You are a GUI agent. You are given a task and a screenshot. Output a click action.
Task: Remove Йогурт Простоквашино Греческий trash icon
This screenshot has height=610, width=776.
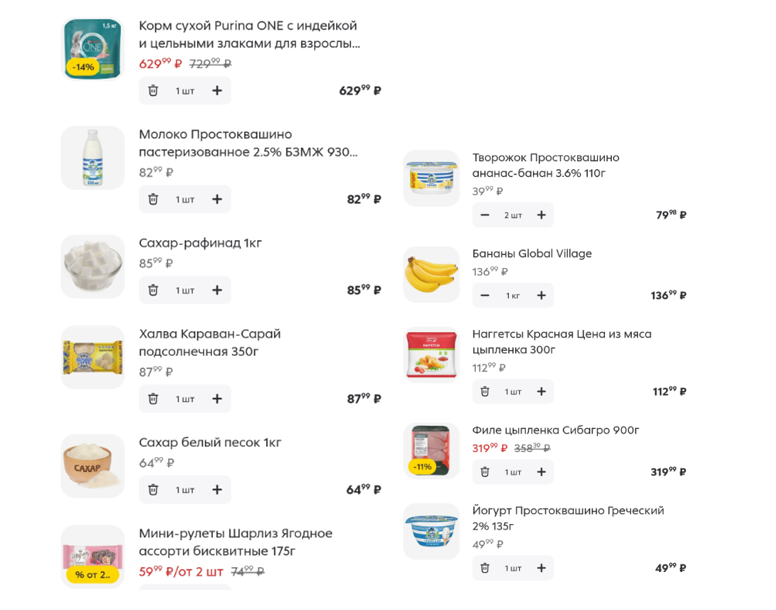coord(485,568)
